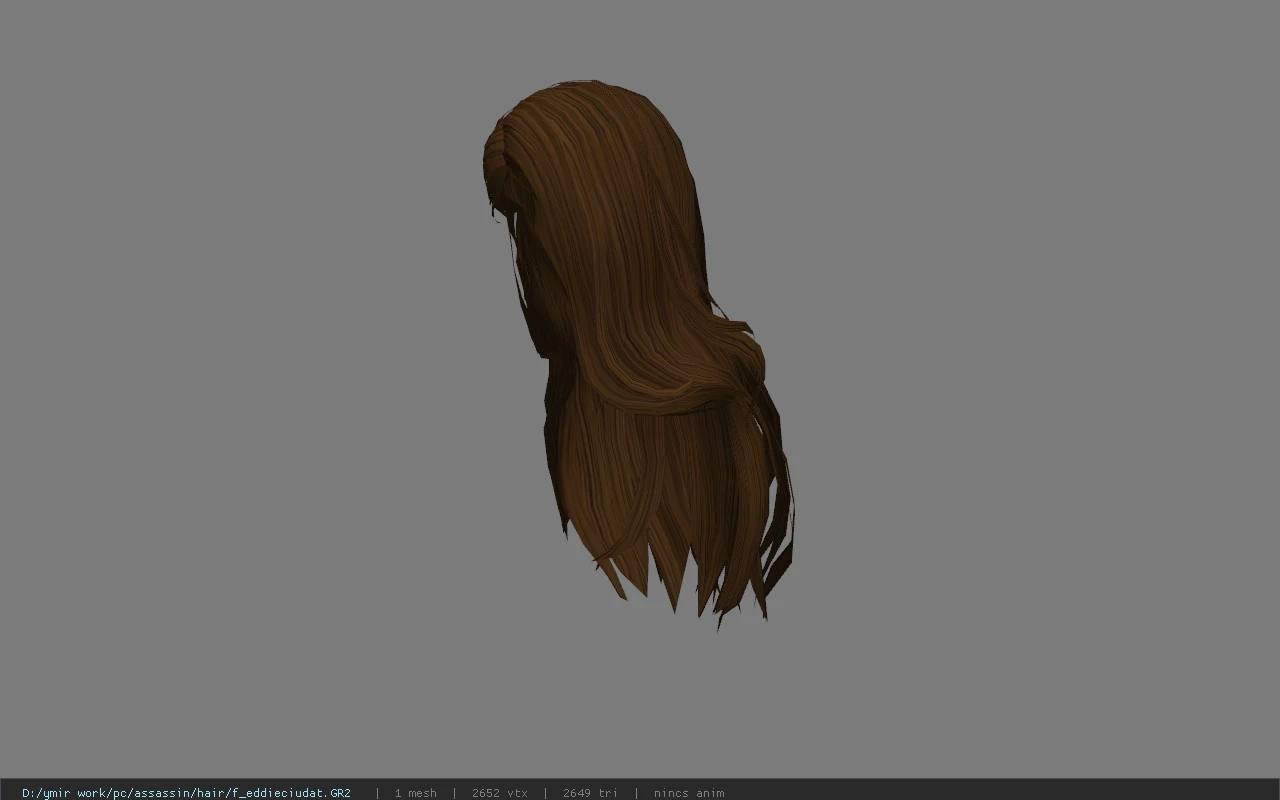Click the 'nincs anim' status entry
1280x800 pixels.
click(689, 793)
